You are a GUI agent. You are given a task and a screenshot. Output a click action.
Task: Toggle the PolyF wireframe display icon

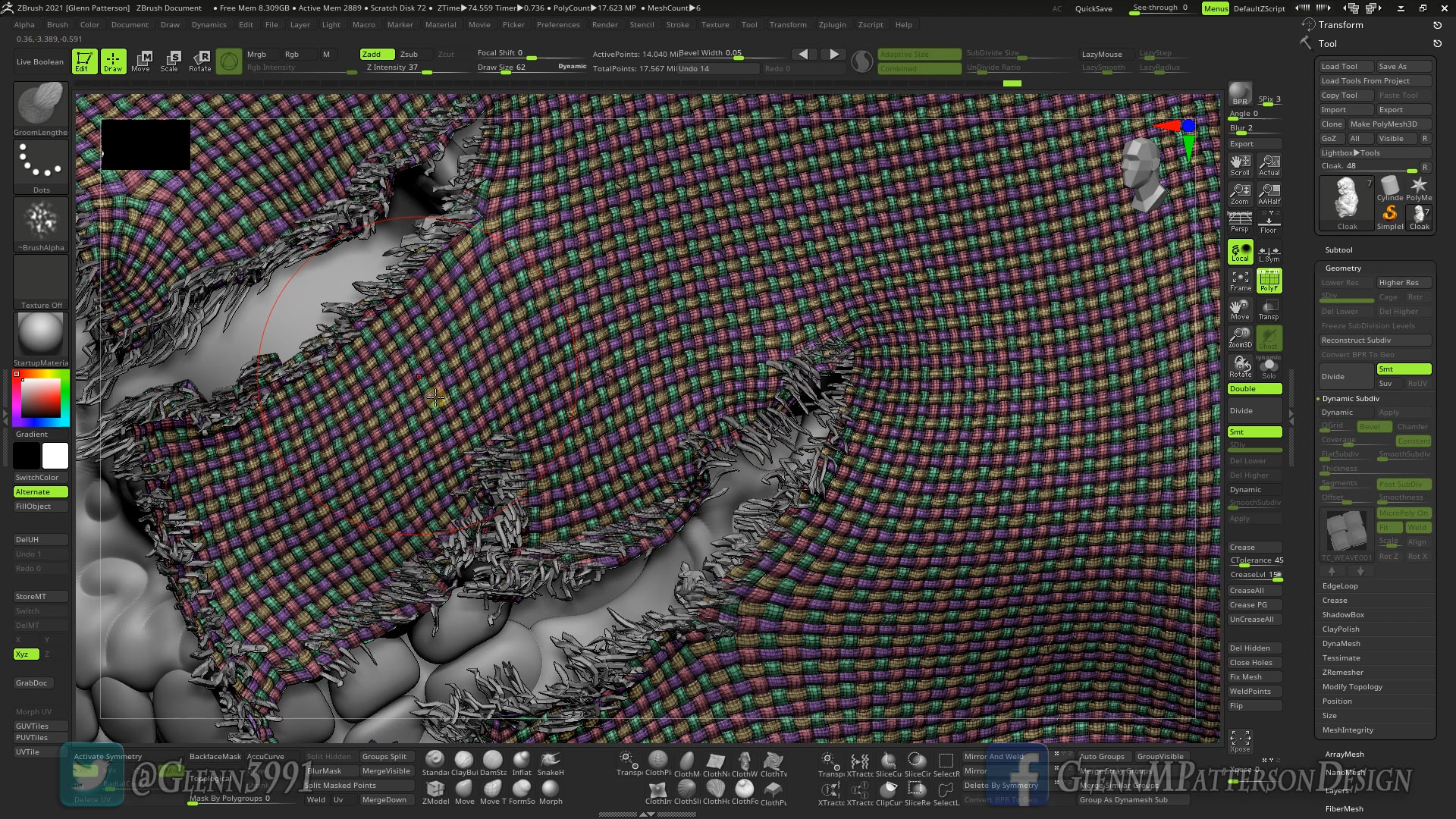coord(1269,281)
